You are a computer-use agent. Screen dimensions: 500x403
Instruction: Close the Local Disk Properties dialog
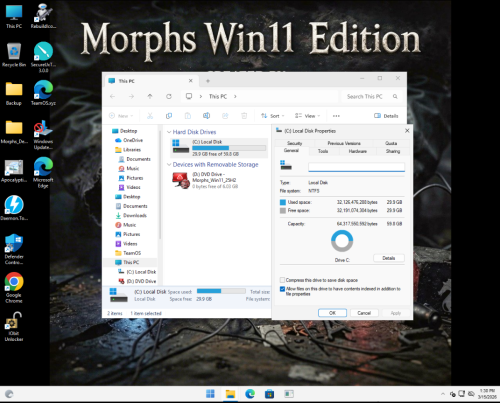pos(407,131)
